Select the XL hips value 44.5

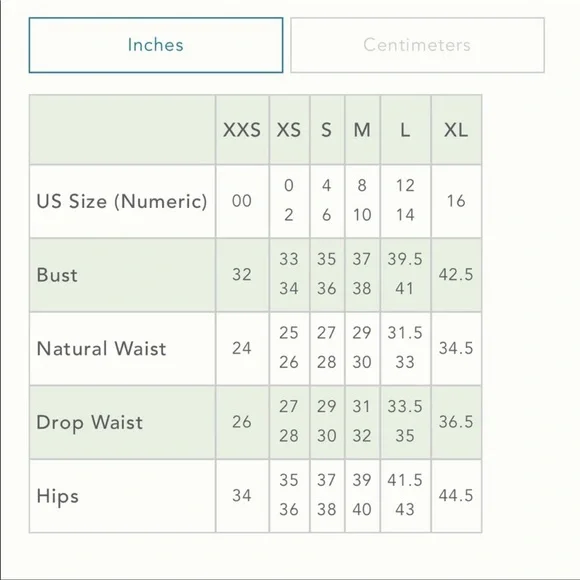tap(456, 496)
